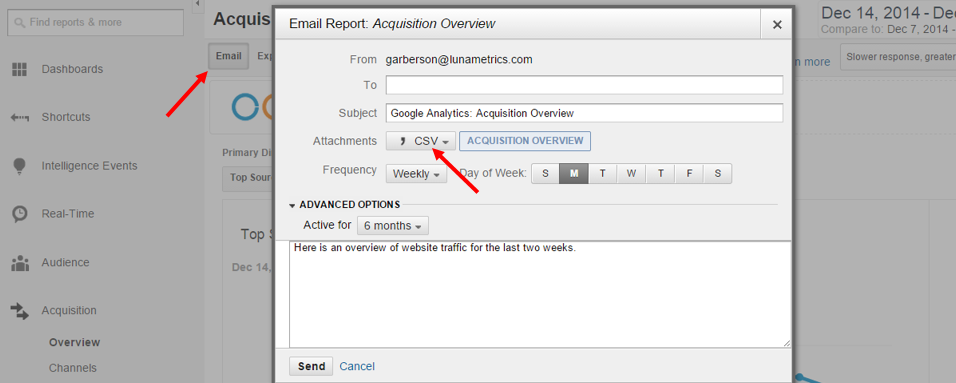The height and width of the screenshot is (383, 956).
Task: Select Thursday as the day of week
Action: click(x=660, y=174)
